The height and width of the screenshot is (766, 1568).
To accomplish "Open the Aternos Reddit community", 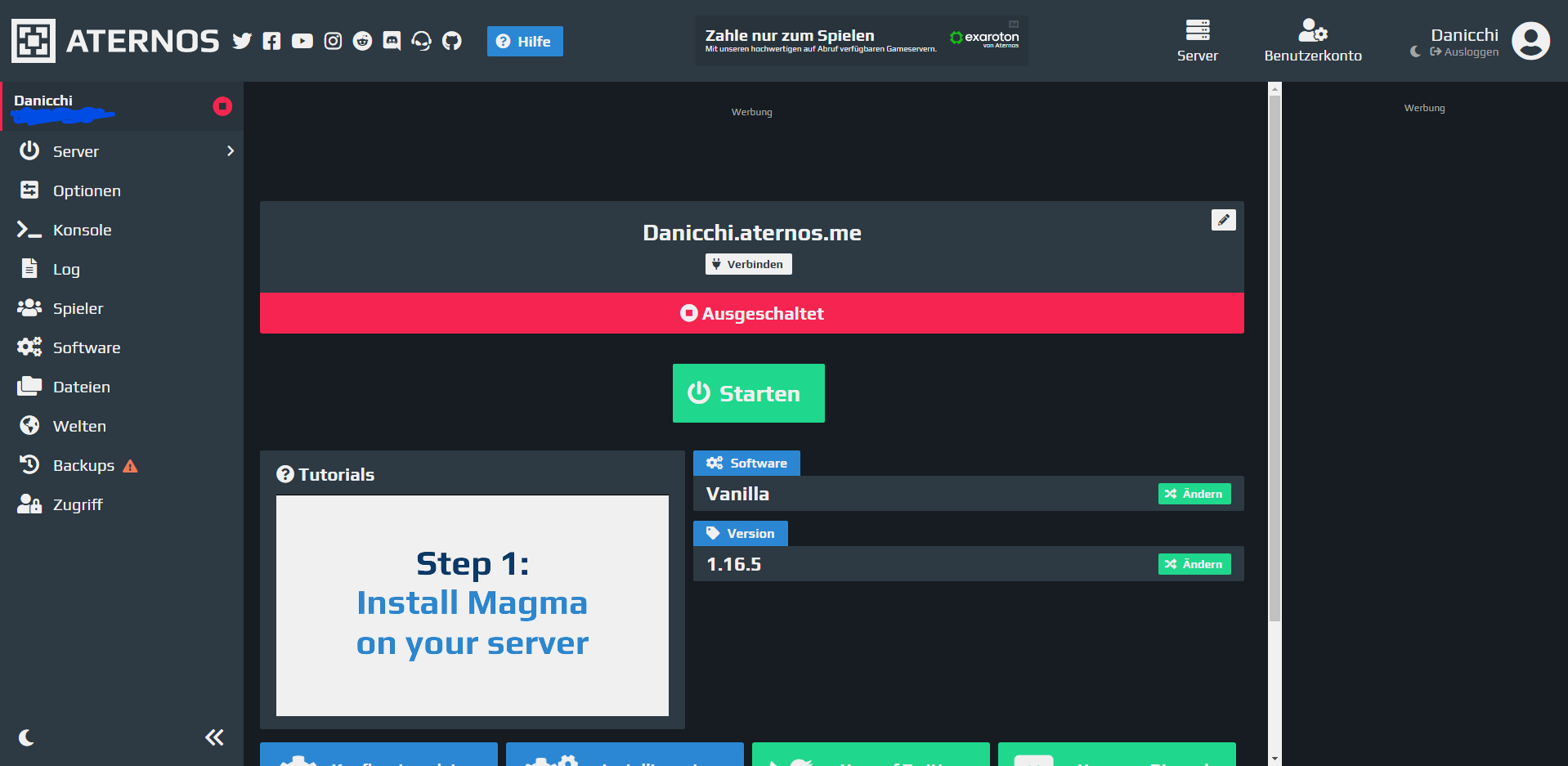I will pos(362,41).
